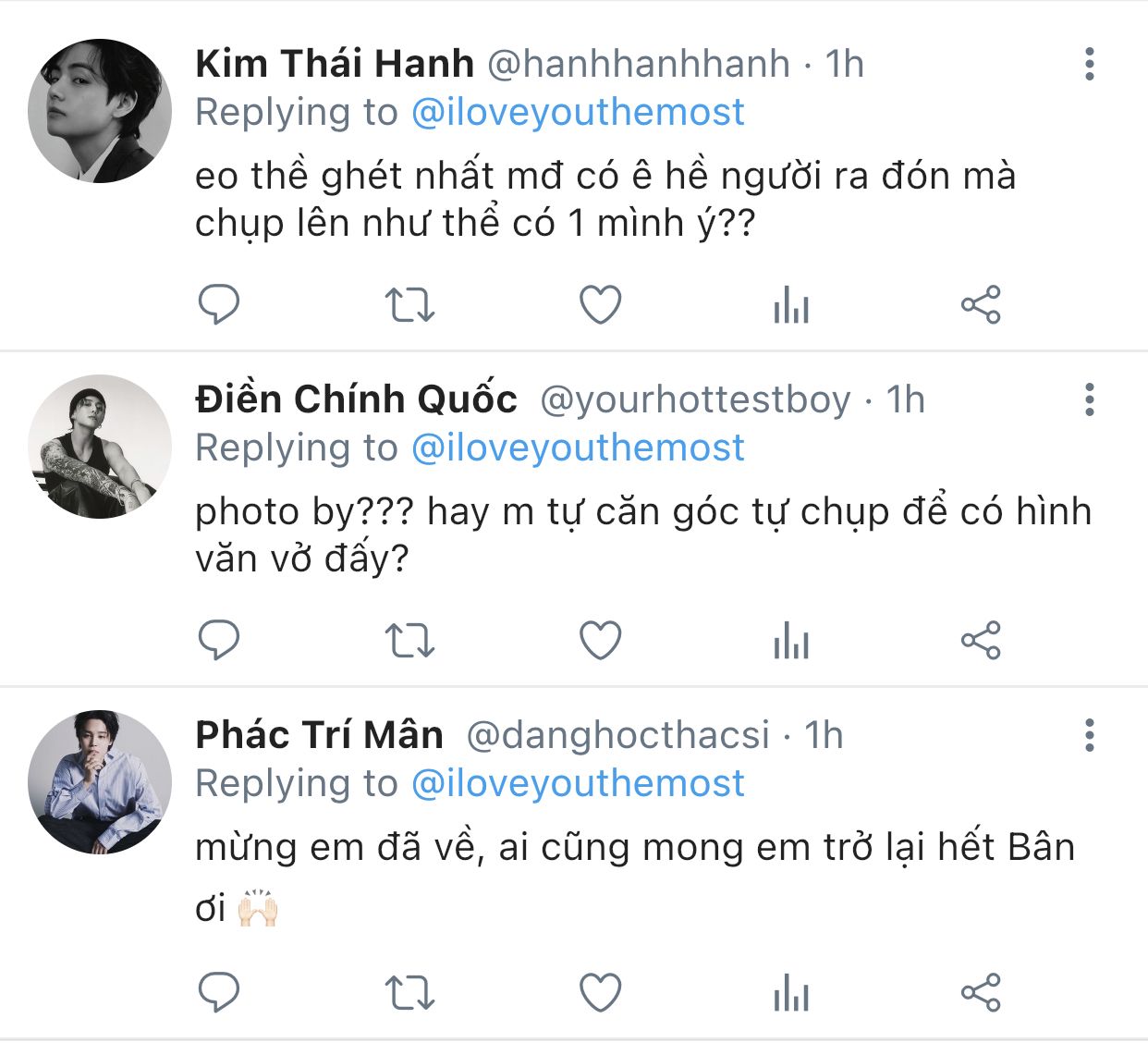The height and width of the screenshot is (1043, 1148).
Task: Open @iloveyouthemost link in Kim Thái Hanh's reply
Action: click(x=578, y=113)
